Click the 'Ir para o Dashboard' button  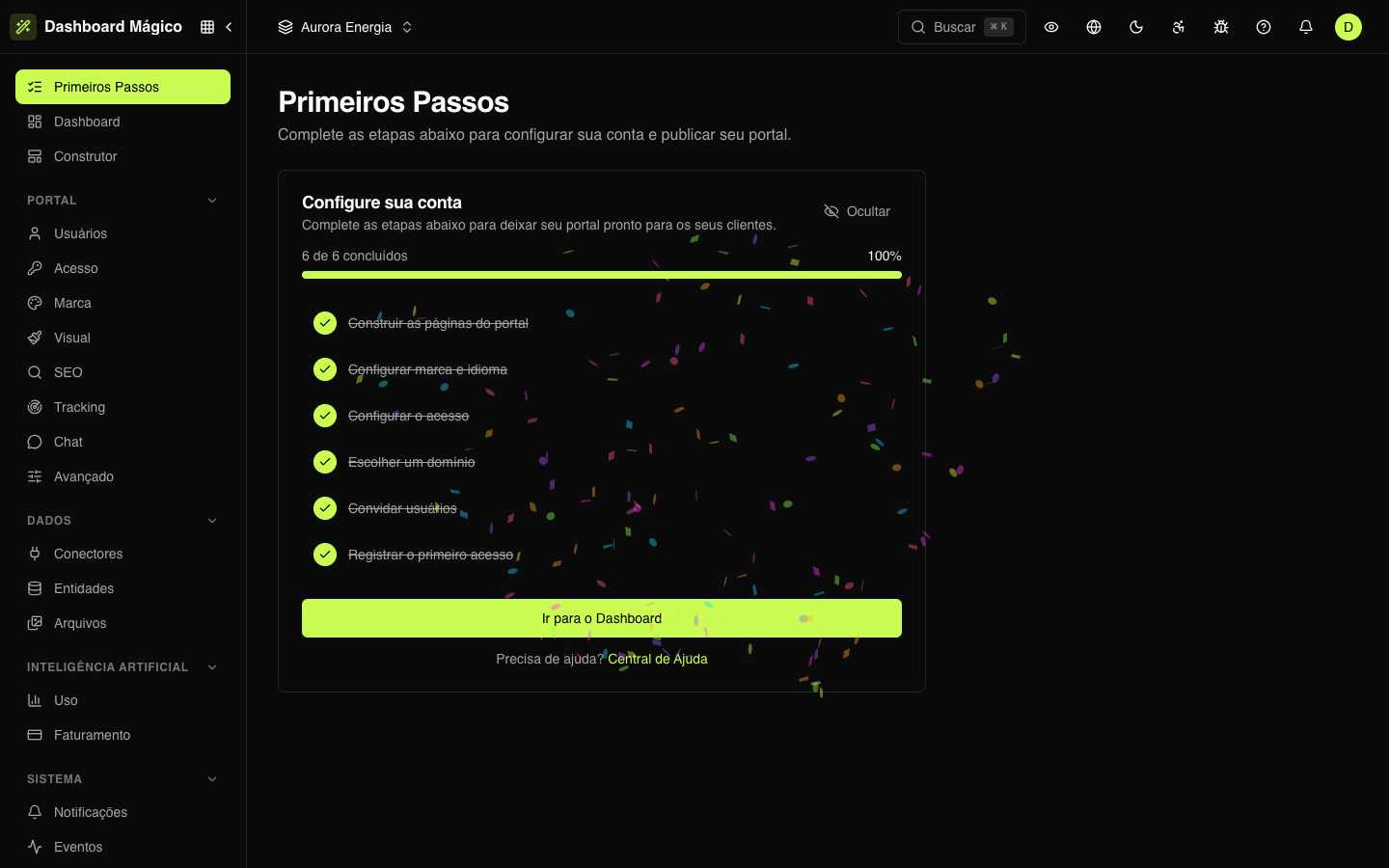[x=602, y=618]
